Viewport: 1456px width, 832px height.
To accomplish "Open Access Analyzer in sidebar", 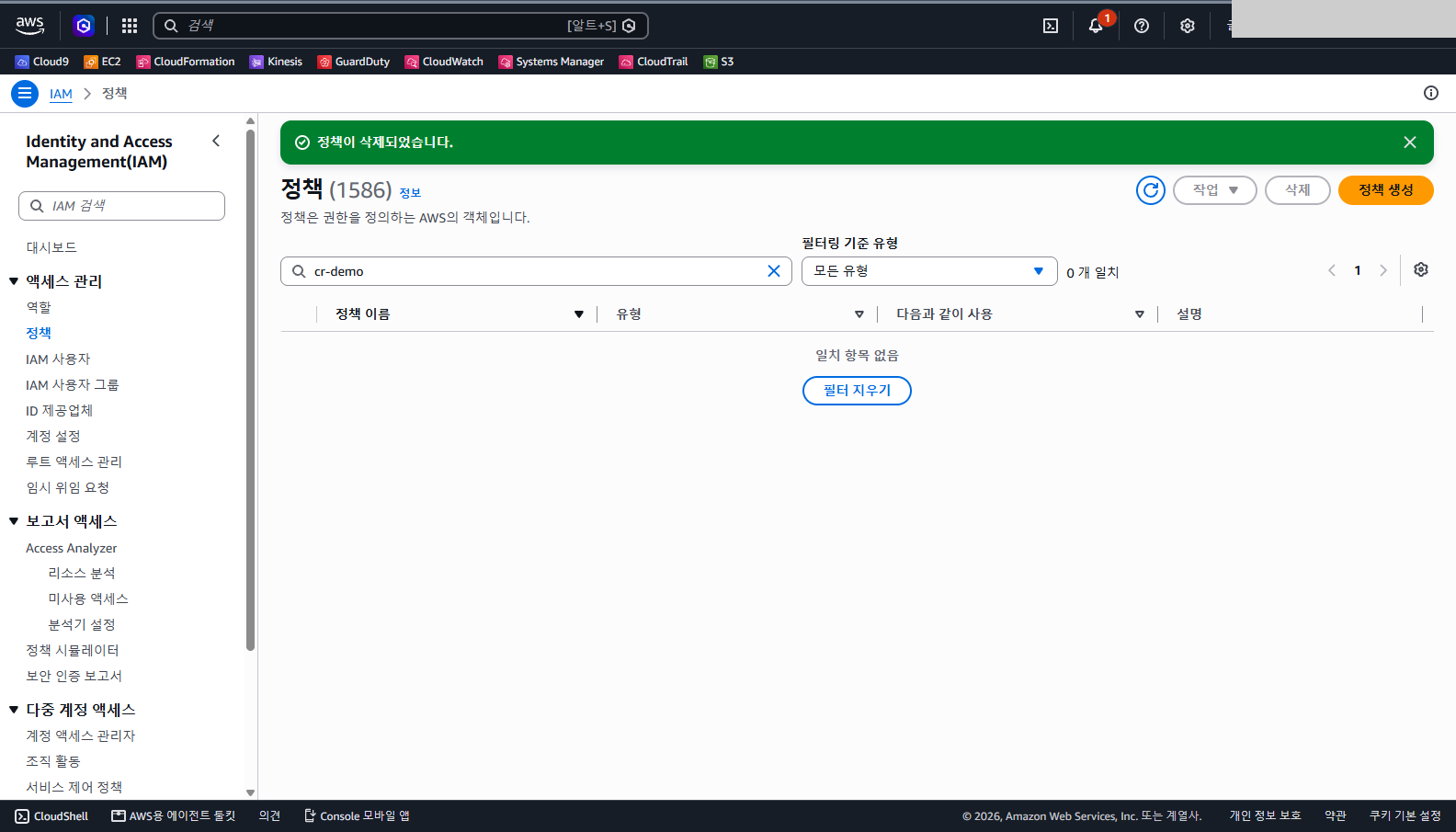I will [x=72, y=548].
